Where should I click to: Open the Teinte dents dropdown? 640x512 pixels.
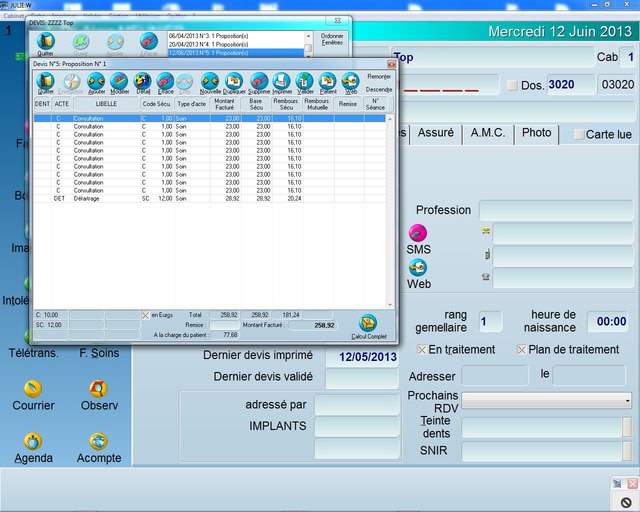[x=627, y=427]
